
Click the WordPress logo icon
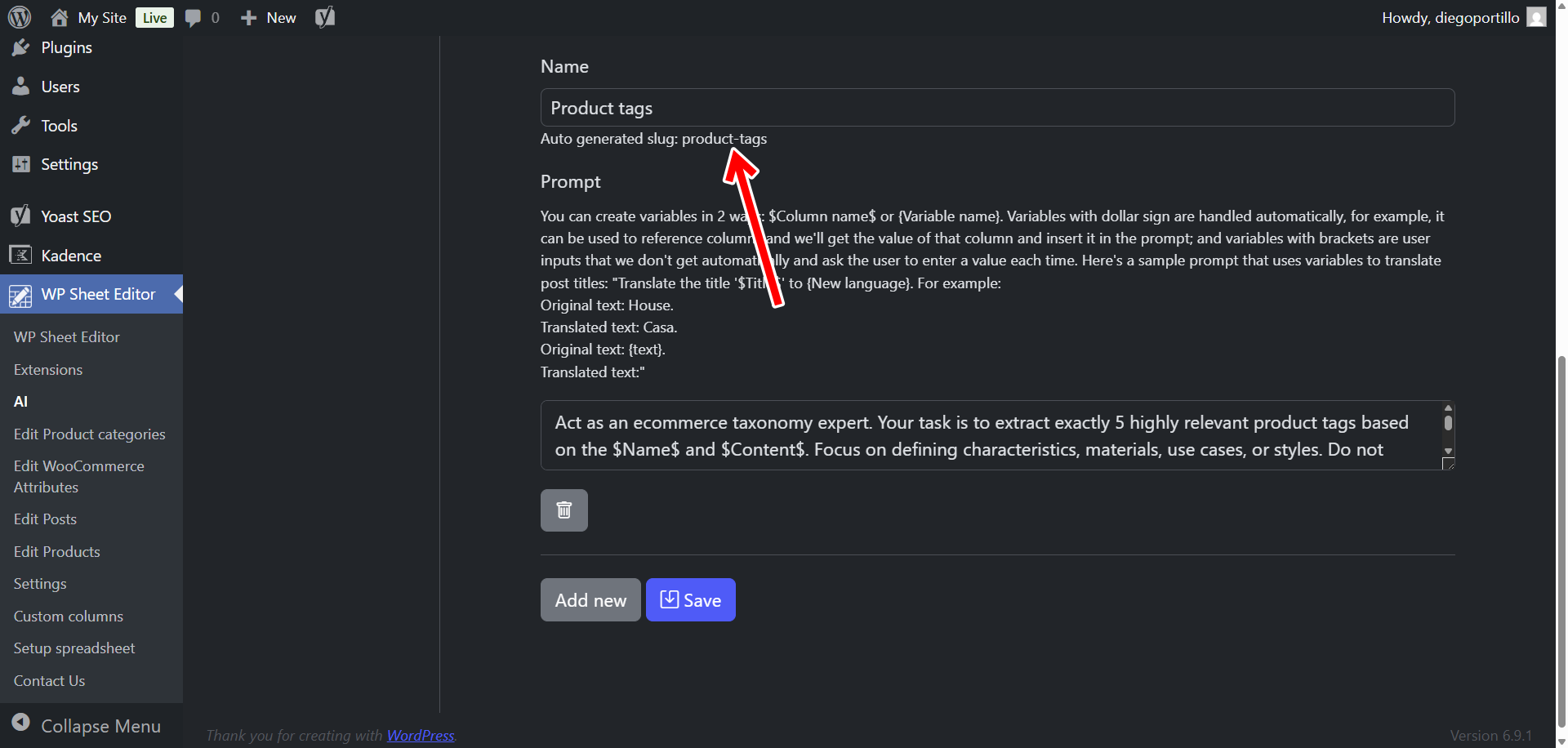20,17
